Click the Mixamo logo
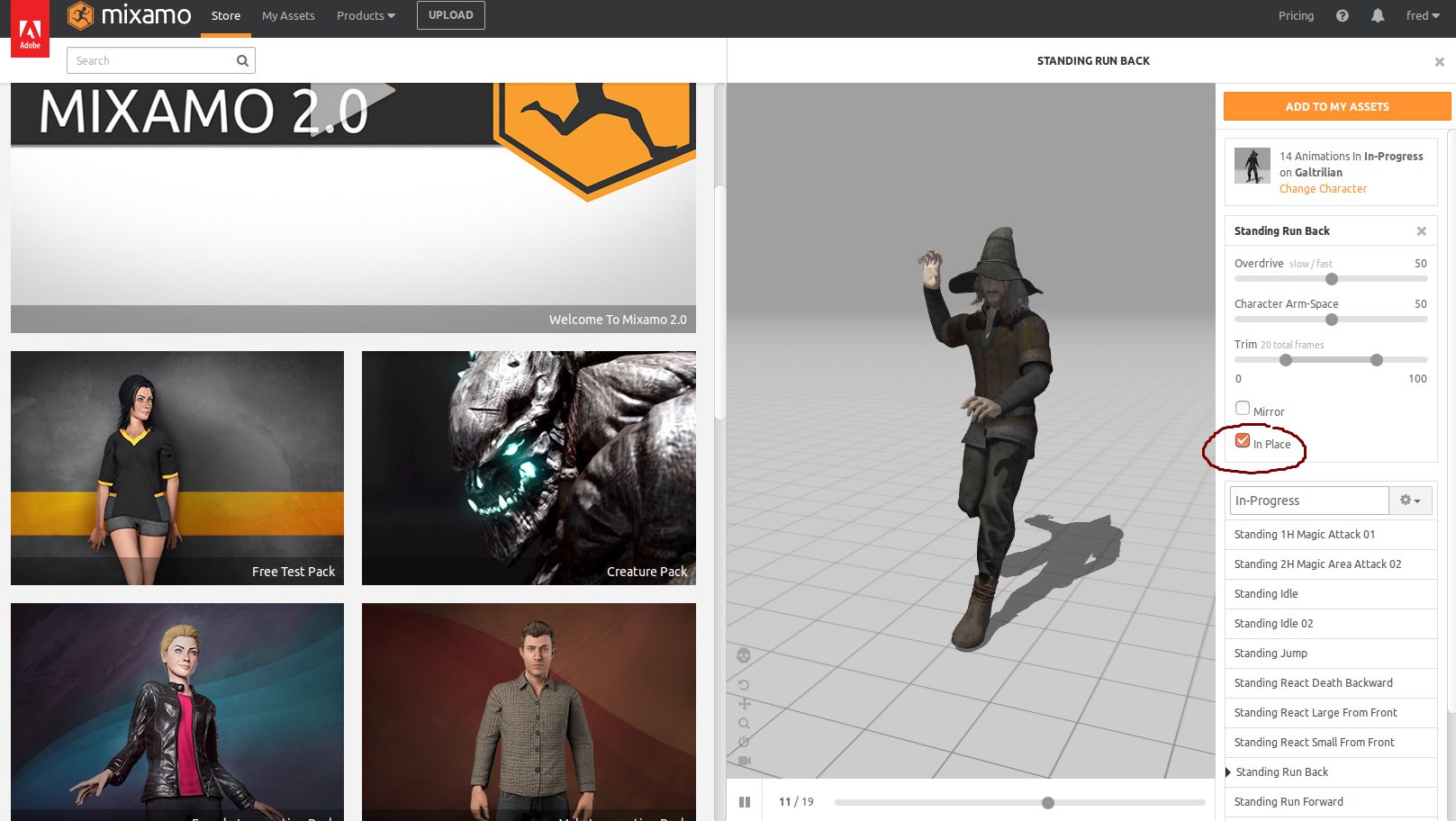This screenshot has height=821, width=1456. click(130, 15)
